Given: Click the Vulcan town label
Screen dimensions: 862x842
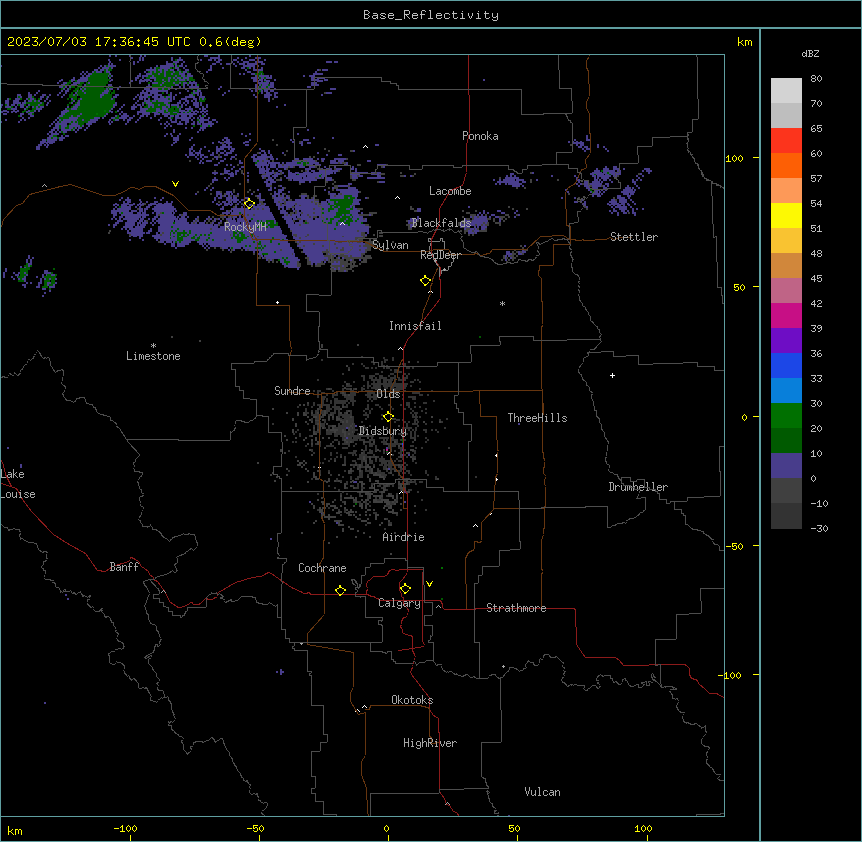Looking at the screenshot, I should pos(542,792).
